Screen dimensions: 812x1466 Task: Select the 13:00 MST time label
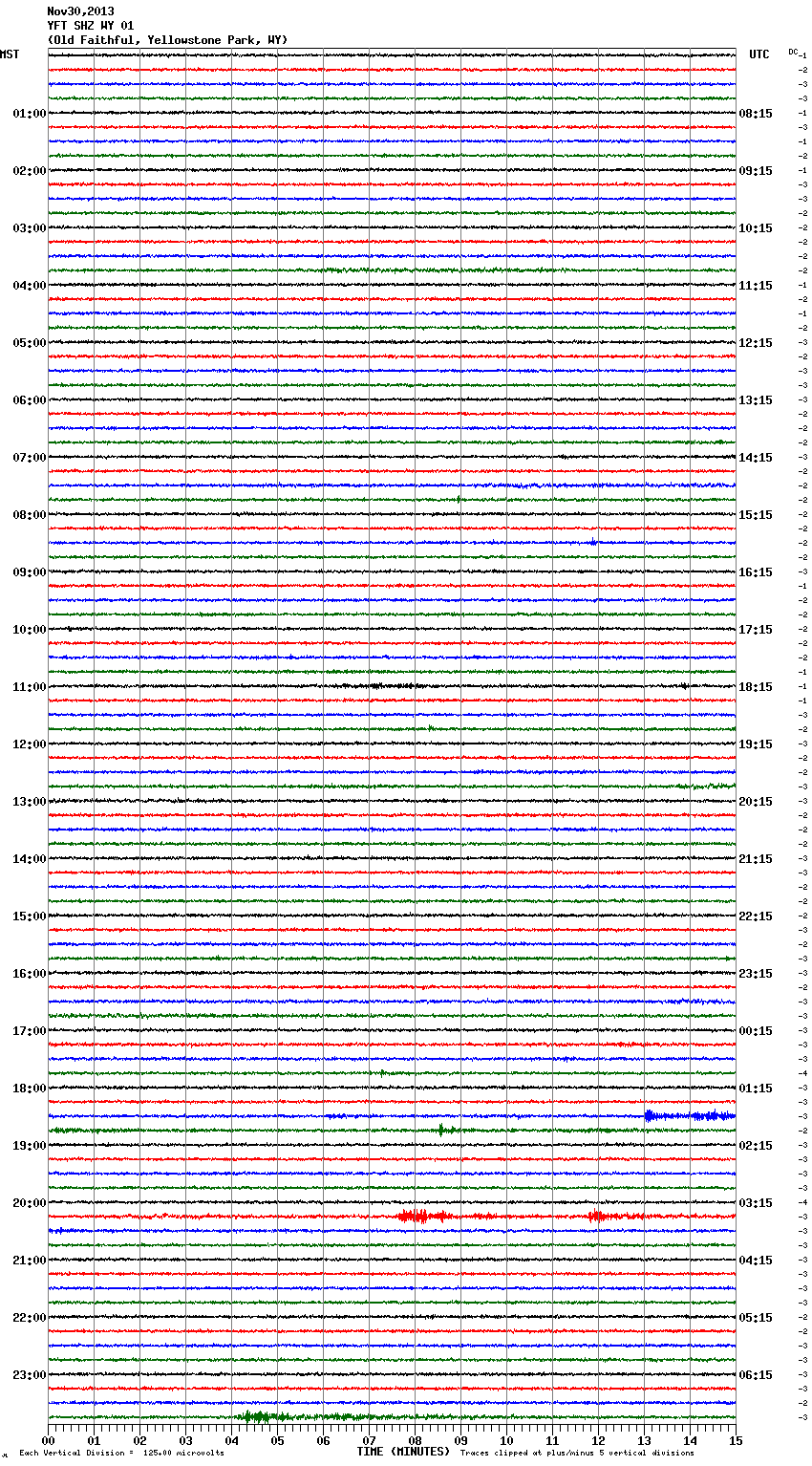coord(30,802)
